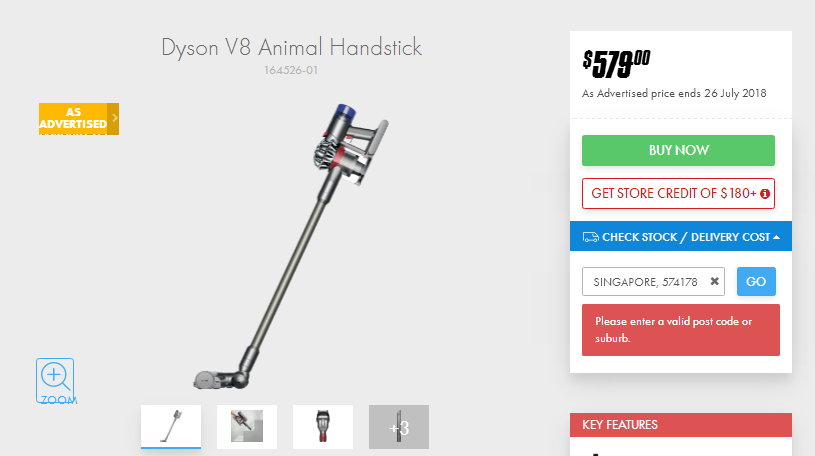Click the main Dyson vacuum product image

[291, 246]
